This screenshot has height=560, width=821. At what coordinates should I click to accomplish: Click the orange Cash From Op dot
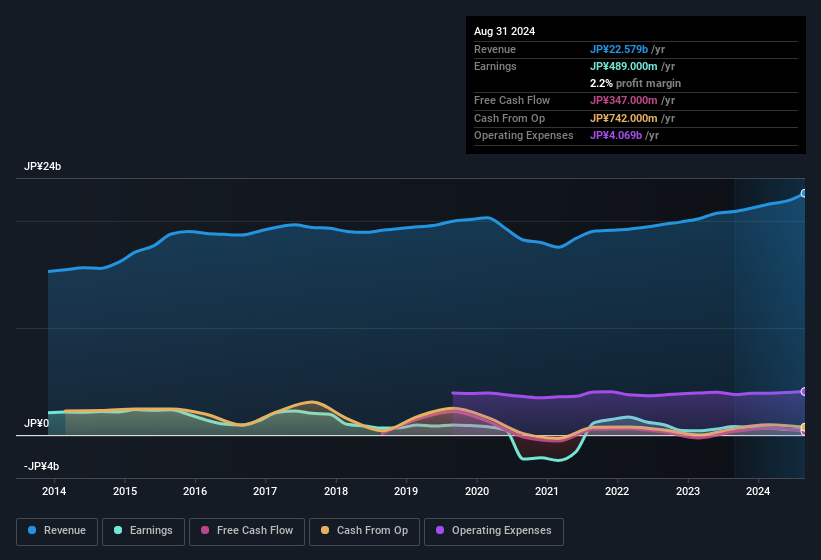(325, 531)
